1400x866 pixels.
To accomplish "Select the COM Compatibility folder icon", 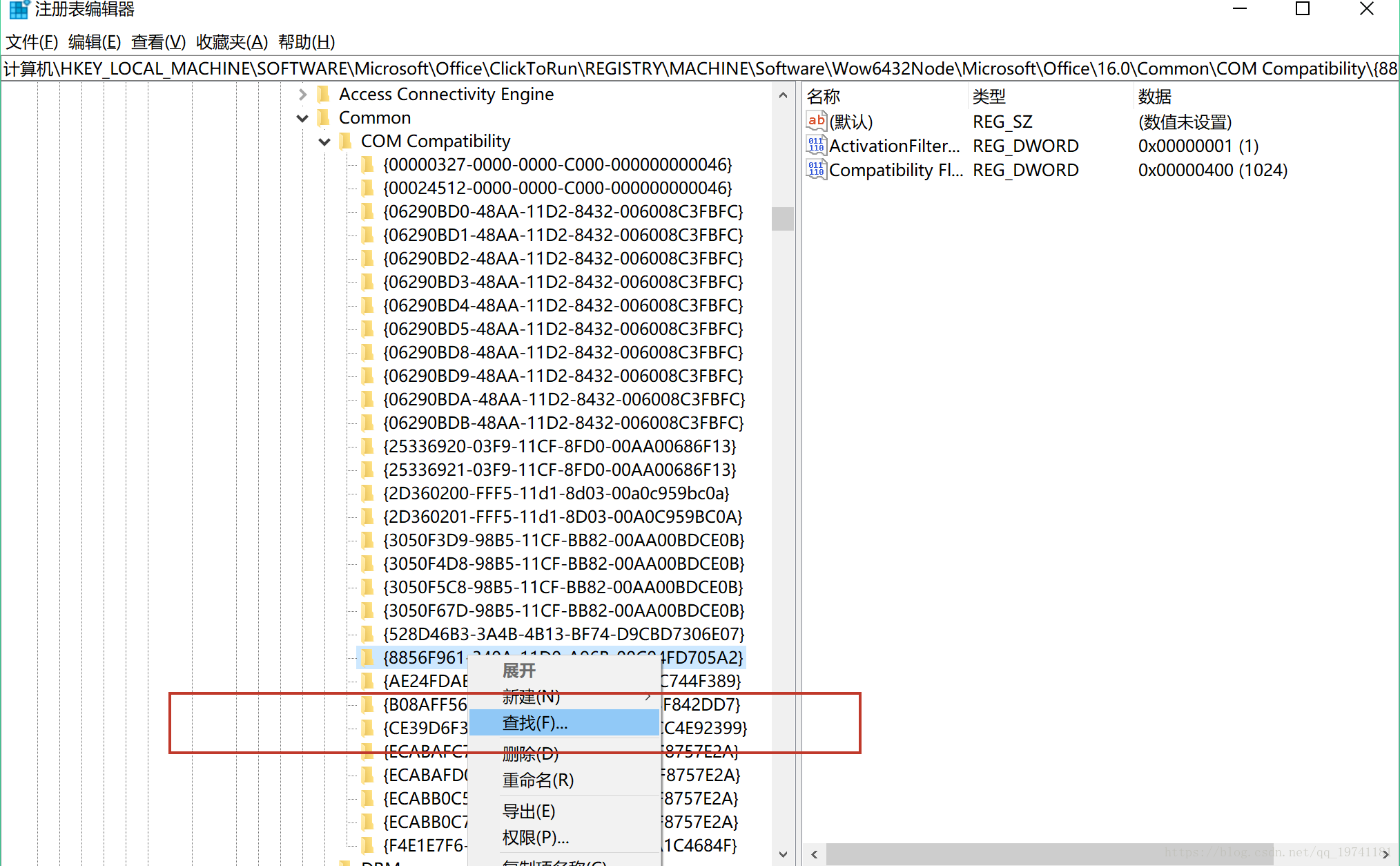I will click(346, 141).
